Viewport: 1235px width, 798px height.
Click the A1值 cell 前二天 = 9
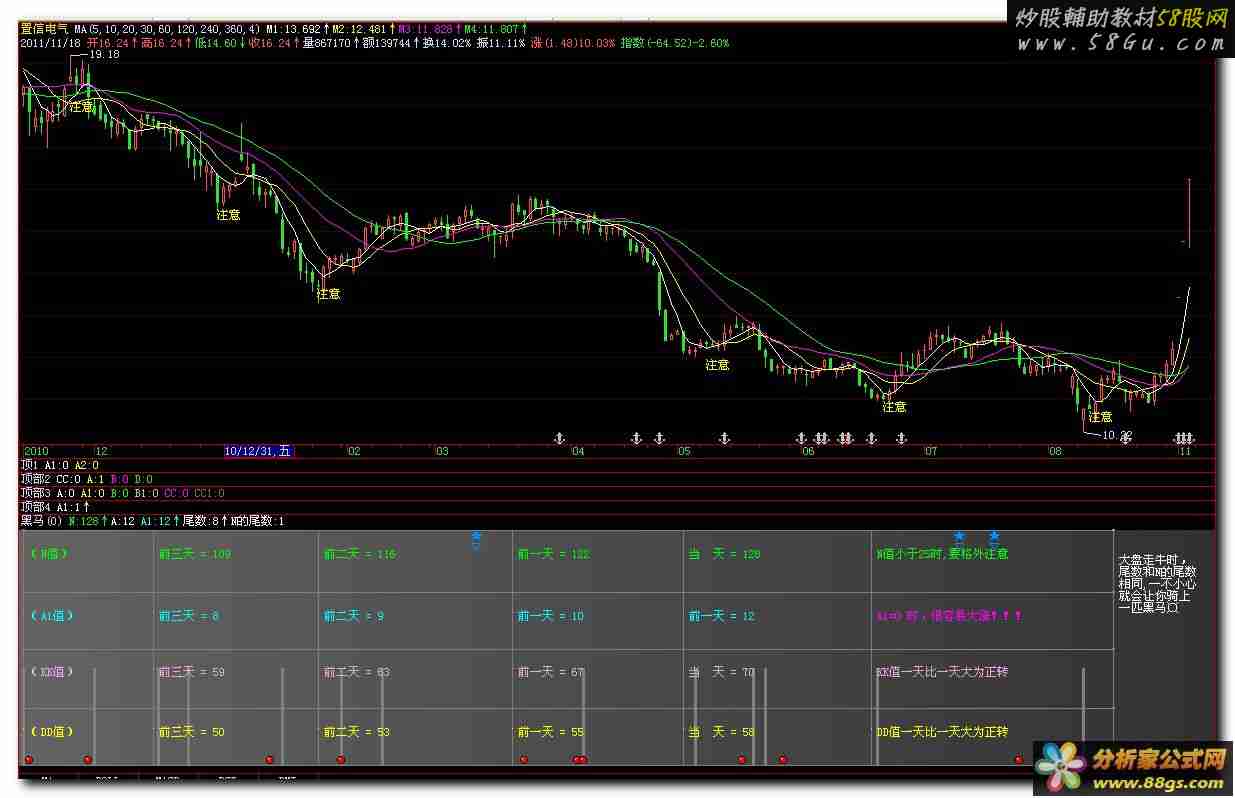point(354,616)
